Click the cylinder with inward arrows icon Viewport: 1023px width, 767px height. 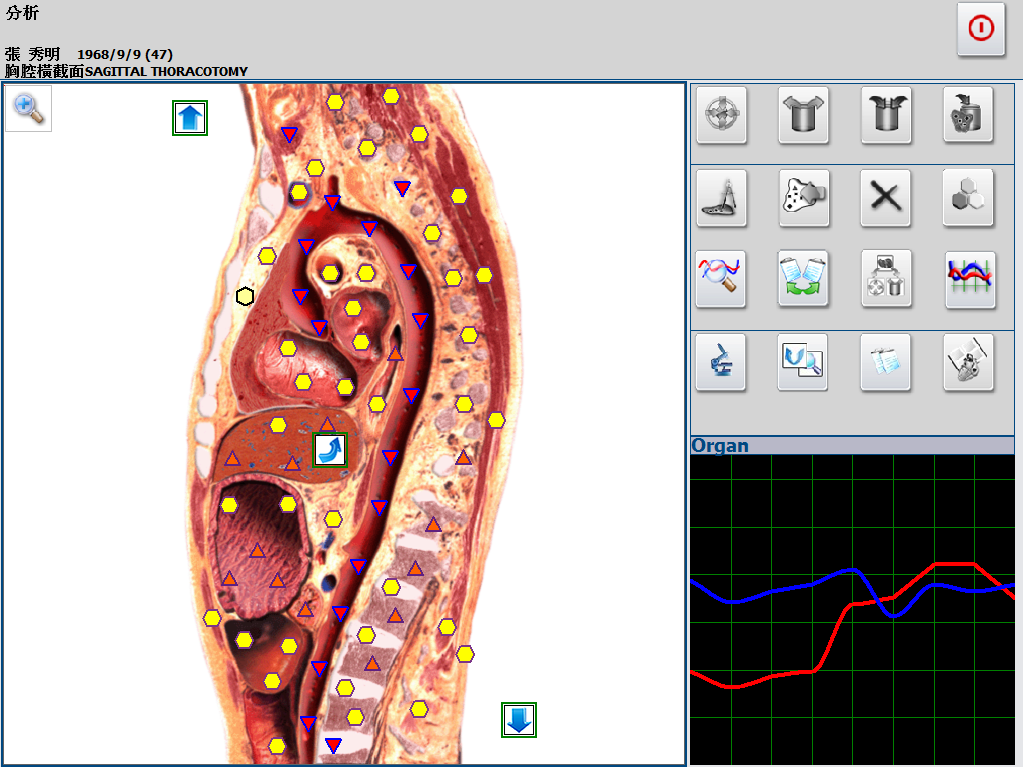pos(885,116)
